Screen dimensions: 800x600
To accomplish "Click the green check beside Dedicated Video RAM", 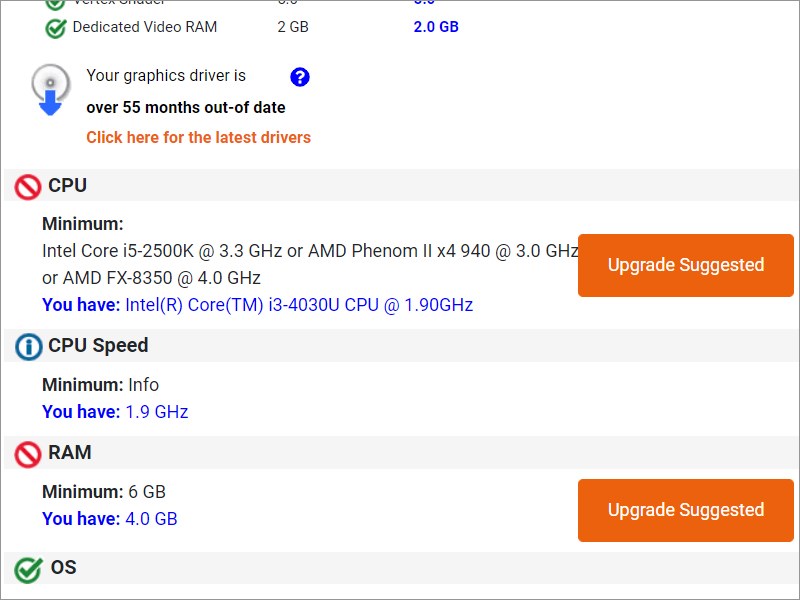I will click(x=56, y=28).
